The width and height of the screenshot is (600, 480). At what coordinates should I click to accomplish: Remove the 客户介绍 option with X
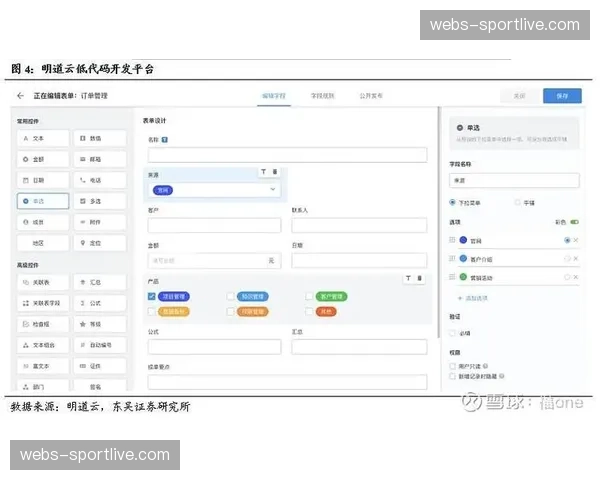(x=576, y=258)
